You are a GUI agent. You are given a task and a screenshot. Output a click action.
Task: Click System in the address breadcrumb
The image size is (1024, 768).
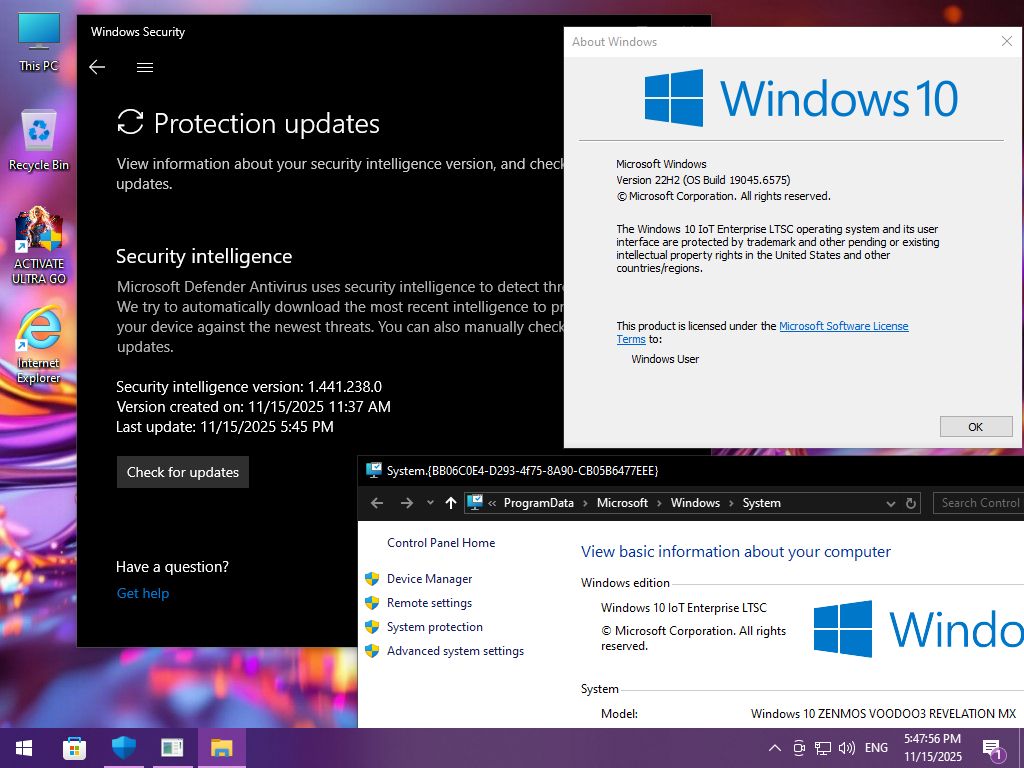[761, 503]
